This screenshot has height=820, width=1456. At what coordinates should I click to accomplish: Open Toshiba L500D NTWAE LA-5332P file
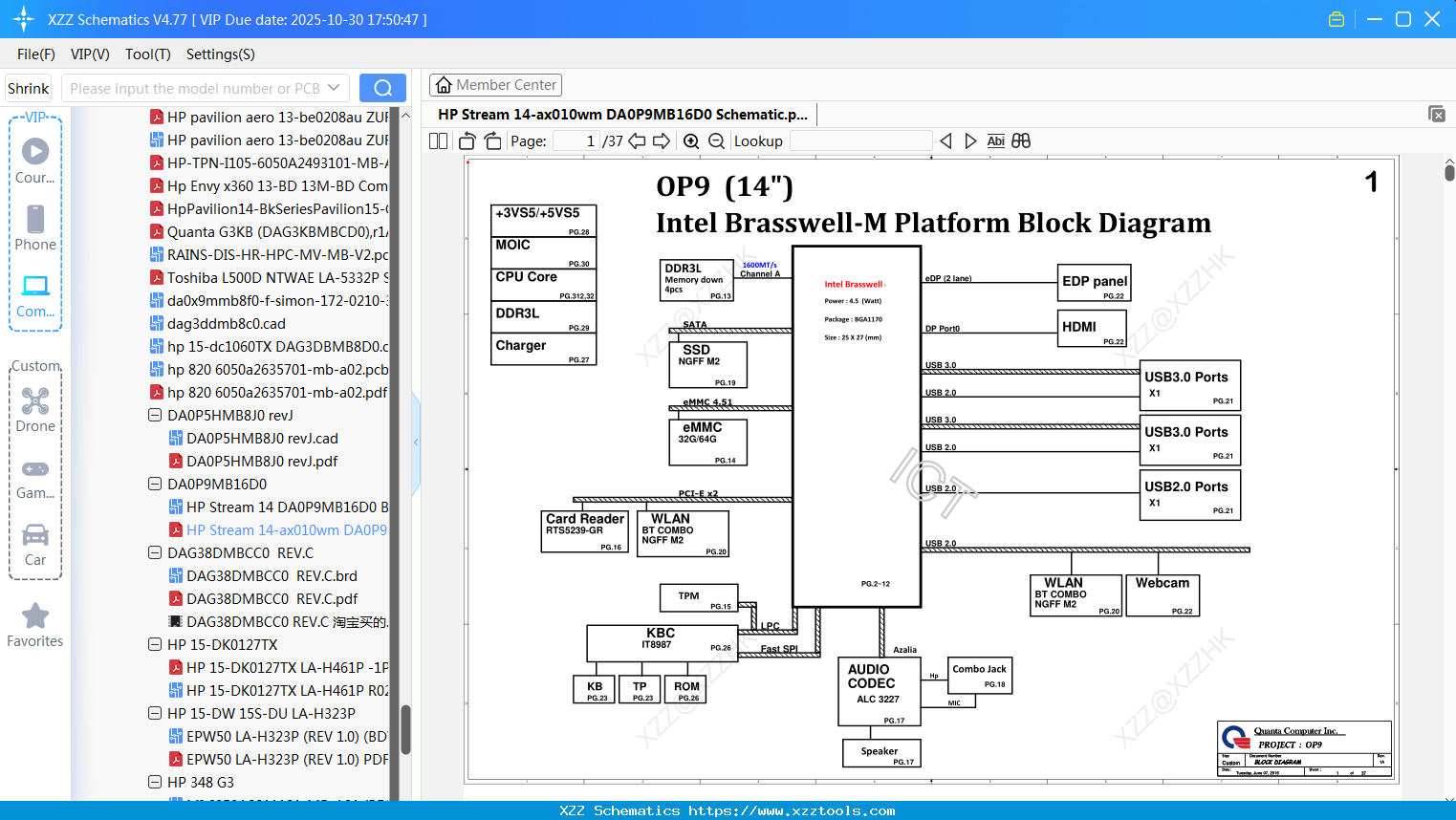click(270, 277)
